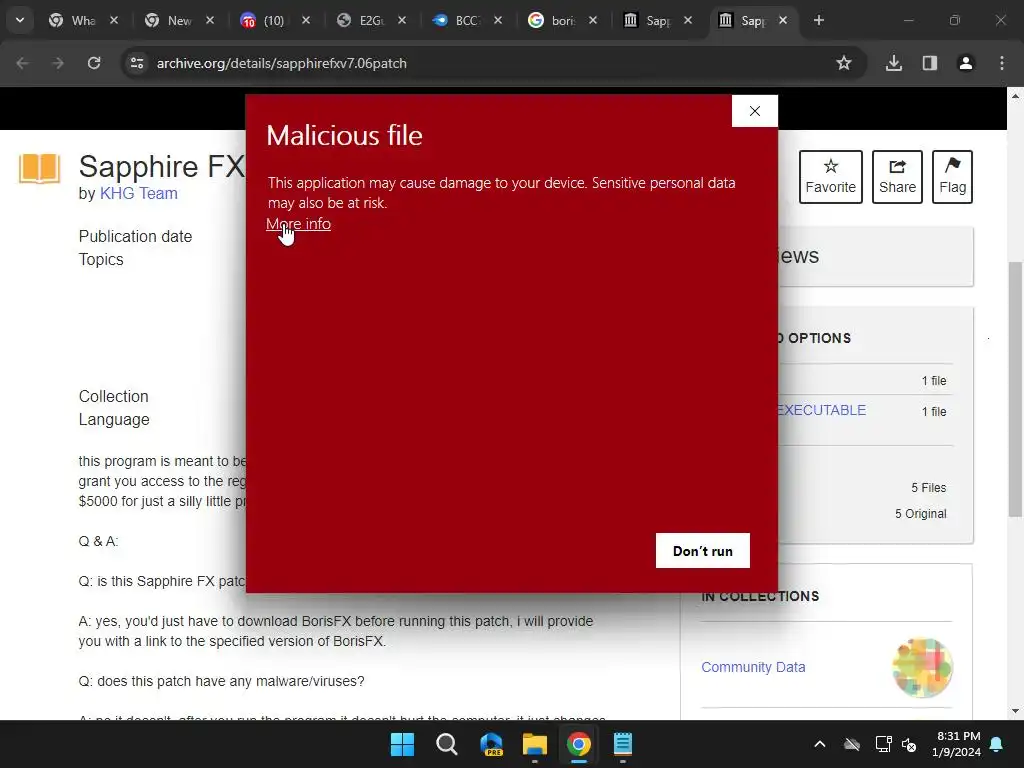Go back to the previous page

[22, 63]
